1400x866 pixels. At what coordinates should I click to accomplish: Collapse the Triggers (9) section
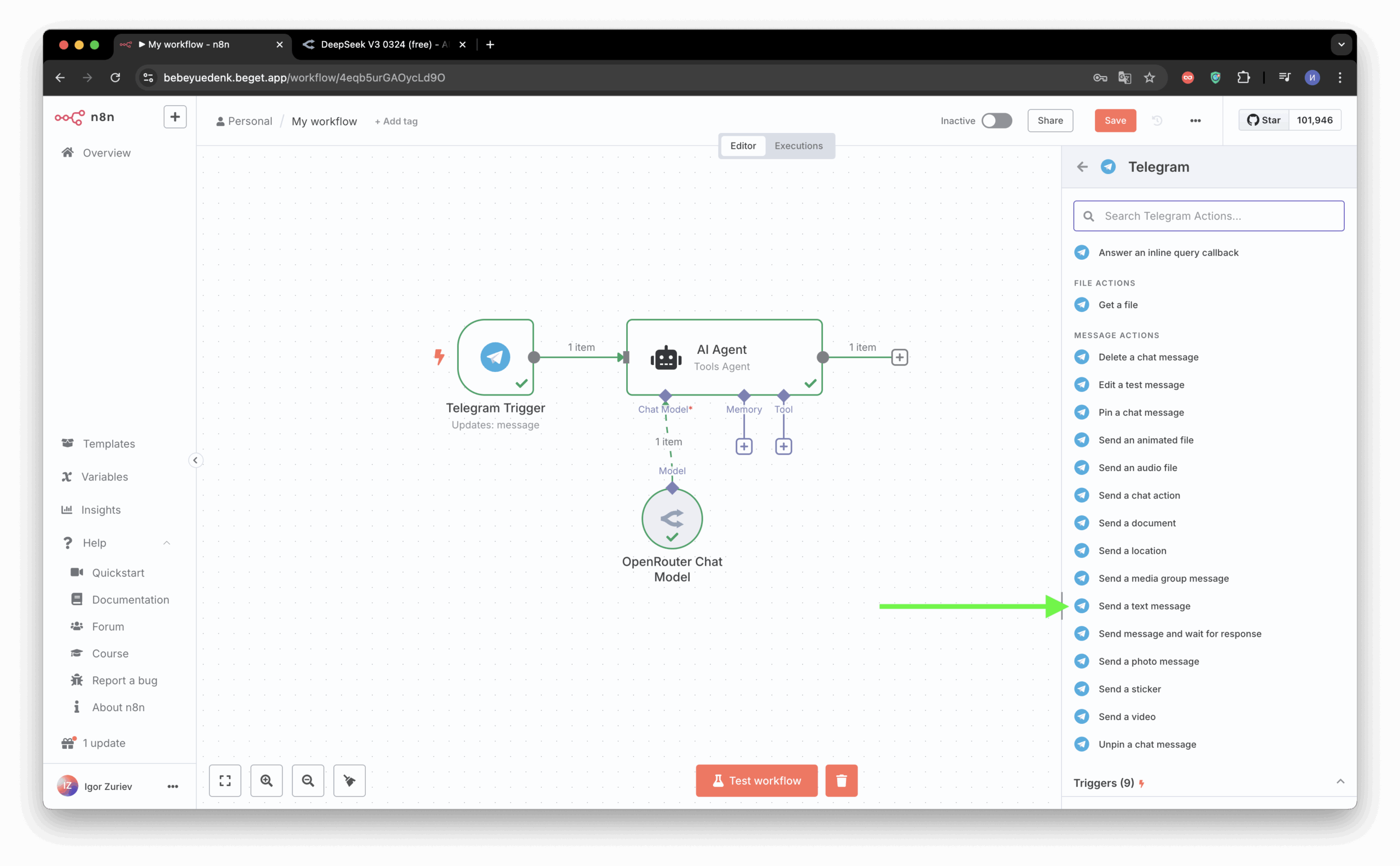(1340, 782)
